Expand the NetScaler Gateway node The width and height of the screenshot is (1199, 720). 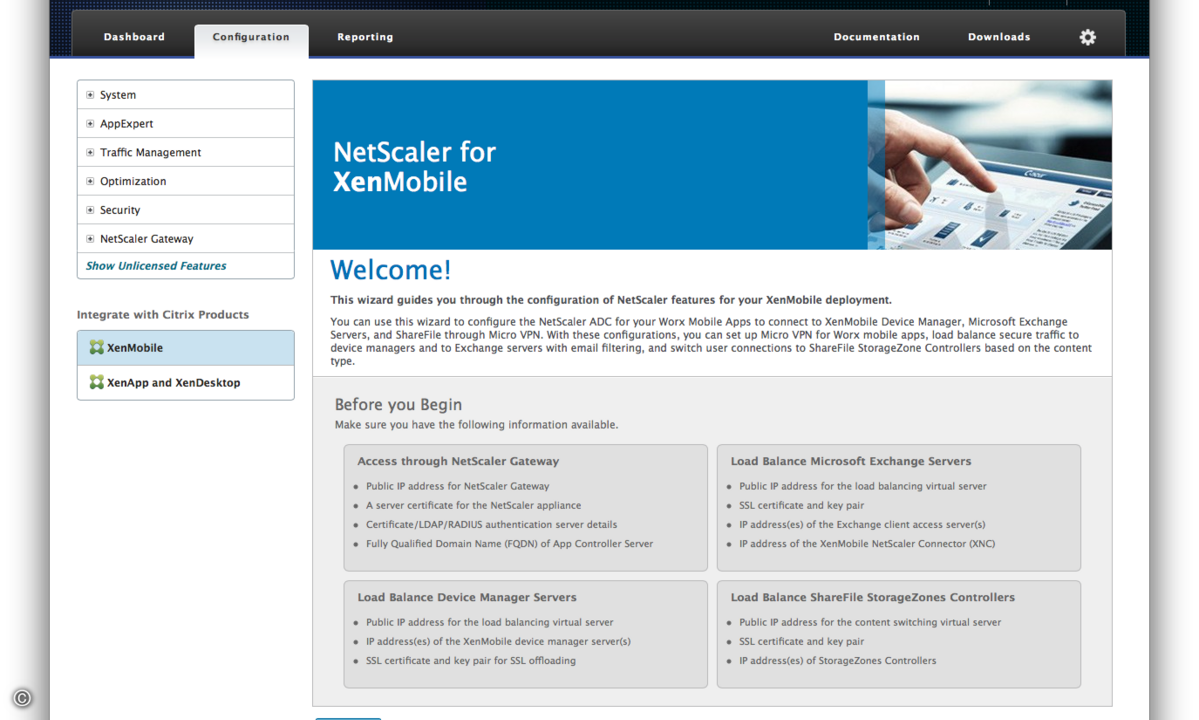coord(90,238)
